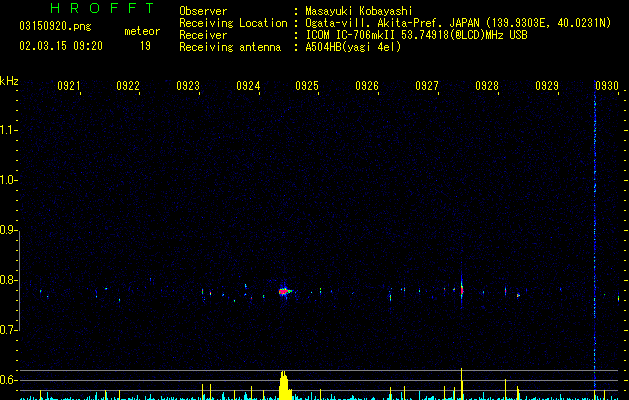629x400 pixels.
Task: Click the 1.0 kHz axis label
Action: 8,180
